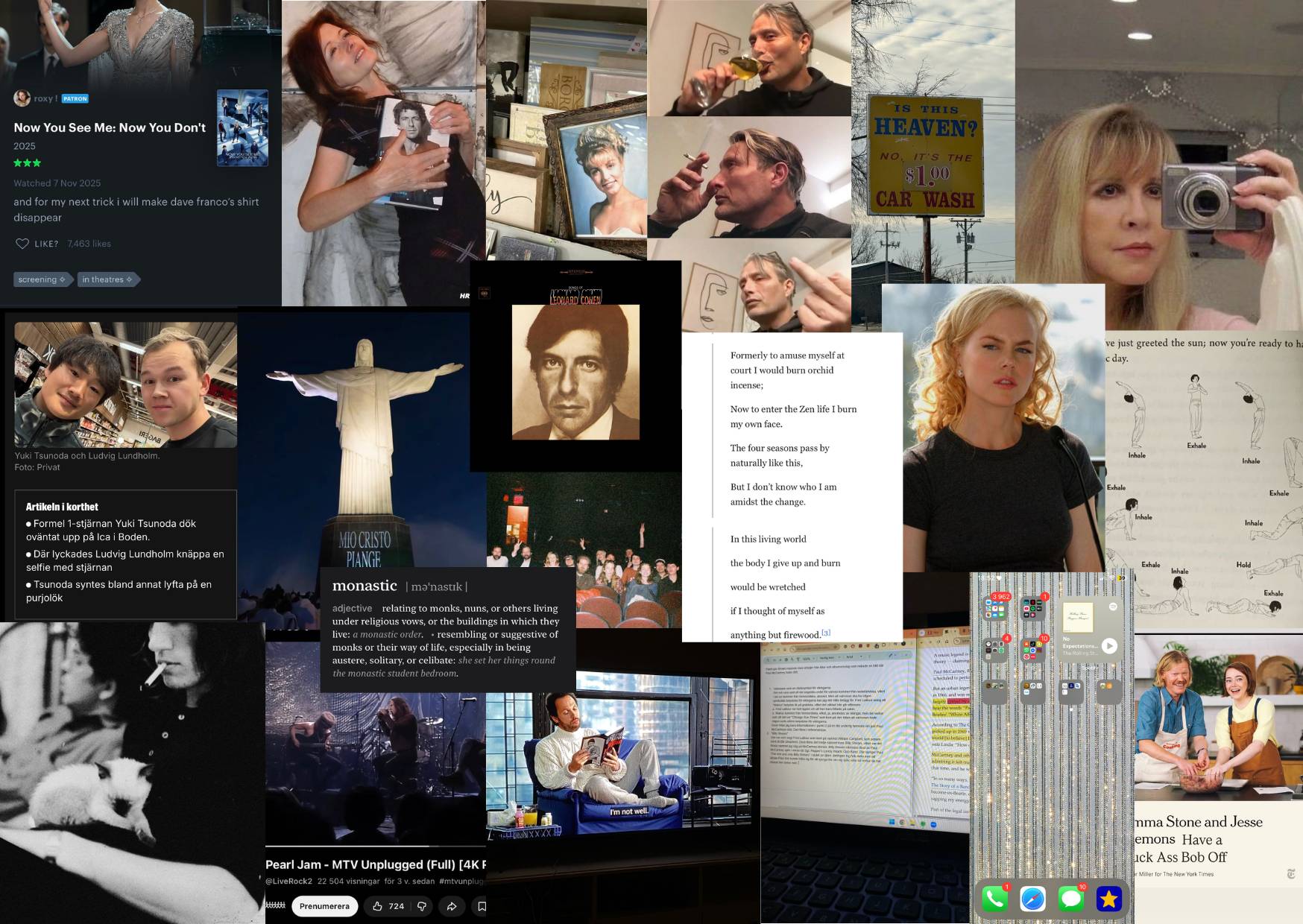This screenshot has width=1303, height=924.
Task: Subscribe with the Prenumerera button
Action: (x=324, y=906)
